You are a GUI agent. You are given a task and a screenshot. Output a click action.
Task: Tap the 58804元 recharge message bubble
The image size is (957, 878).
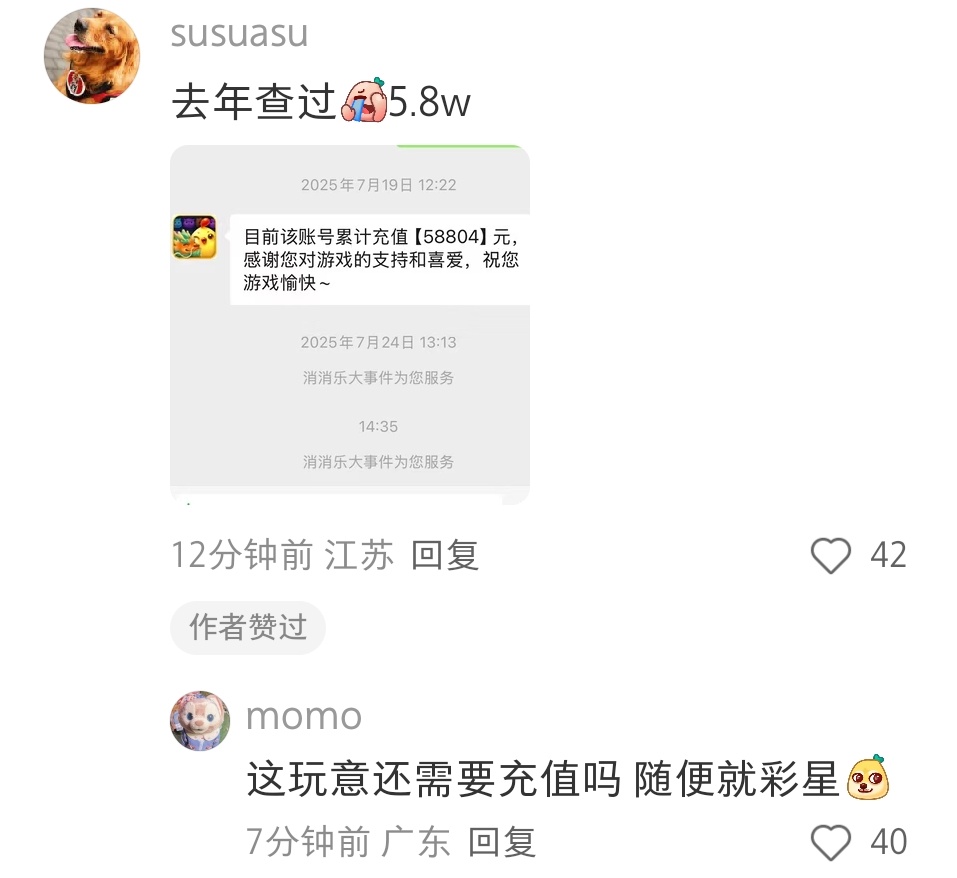click(x=380, y=259)
